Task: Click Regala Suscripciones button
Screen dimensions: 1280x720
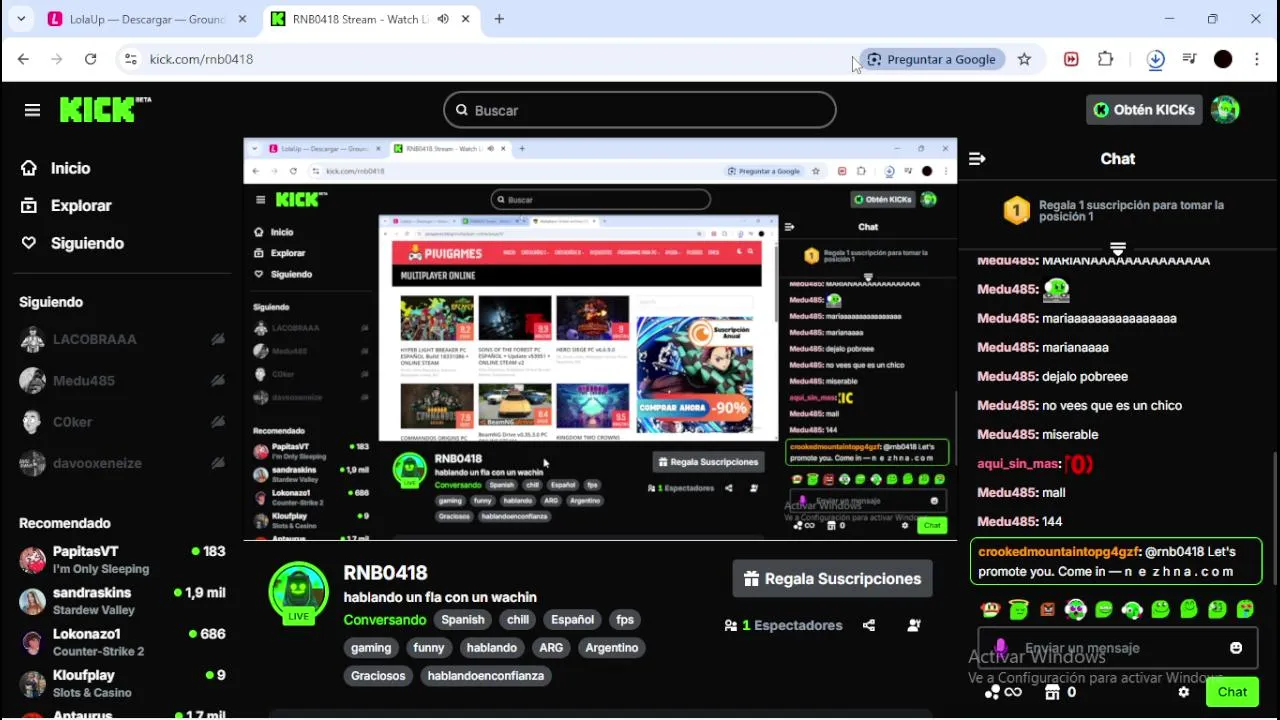Action: tap(832, 579)
